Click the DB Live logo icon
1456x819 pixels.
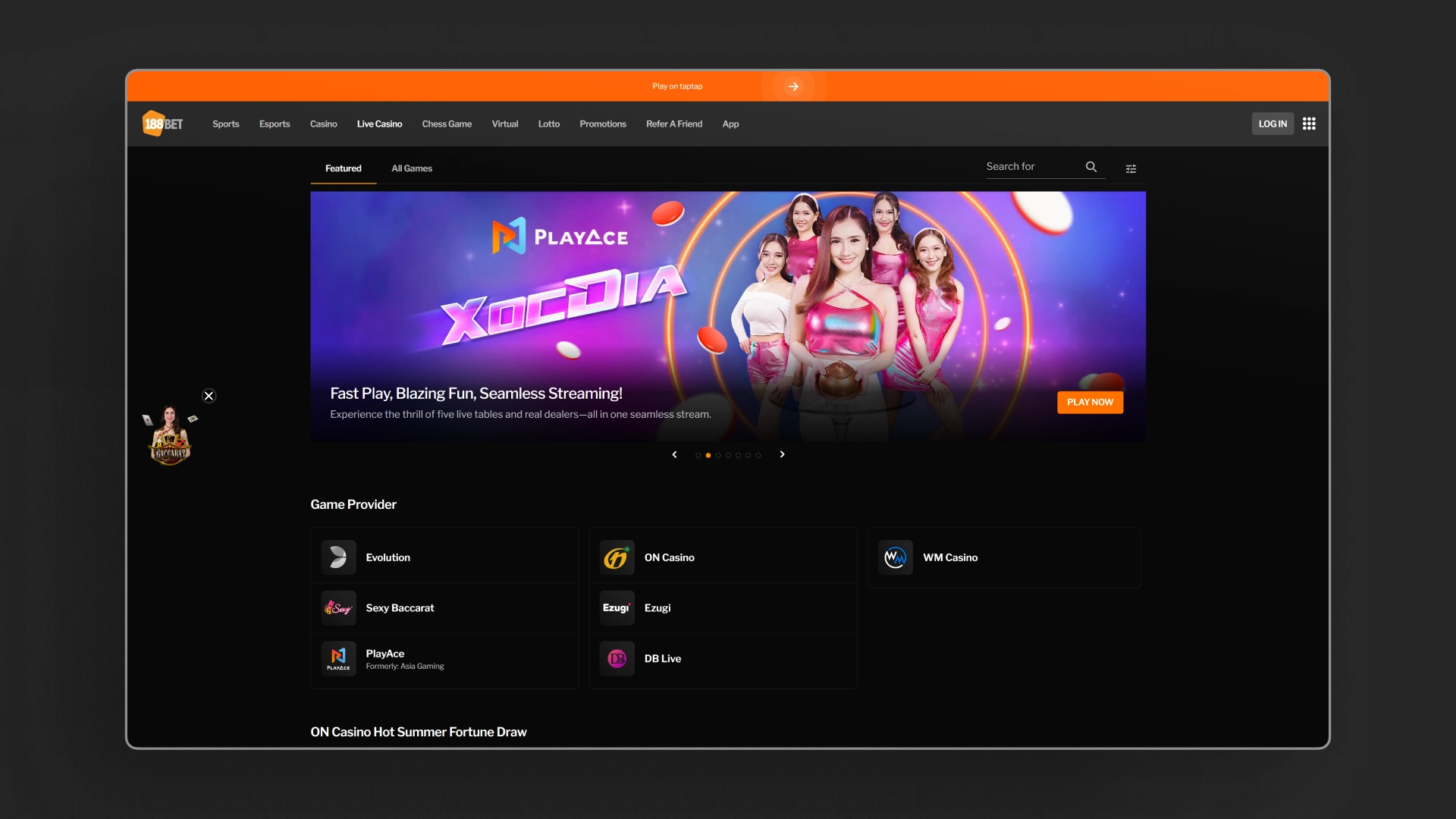617,658
